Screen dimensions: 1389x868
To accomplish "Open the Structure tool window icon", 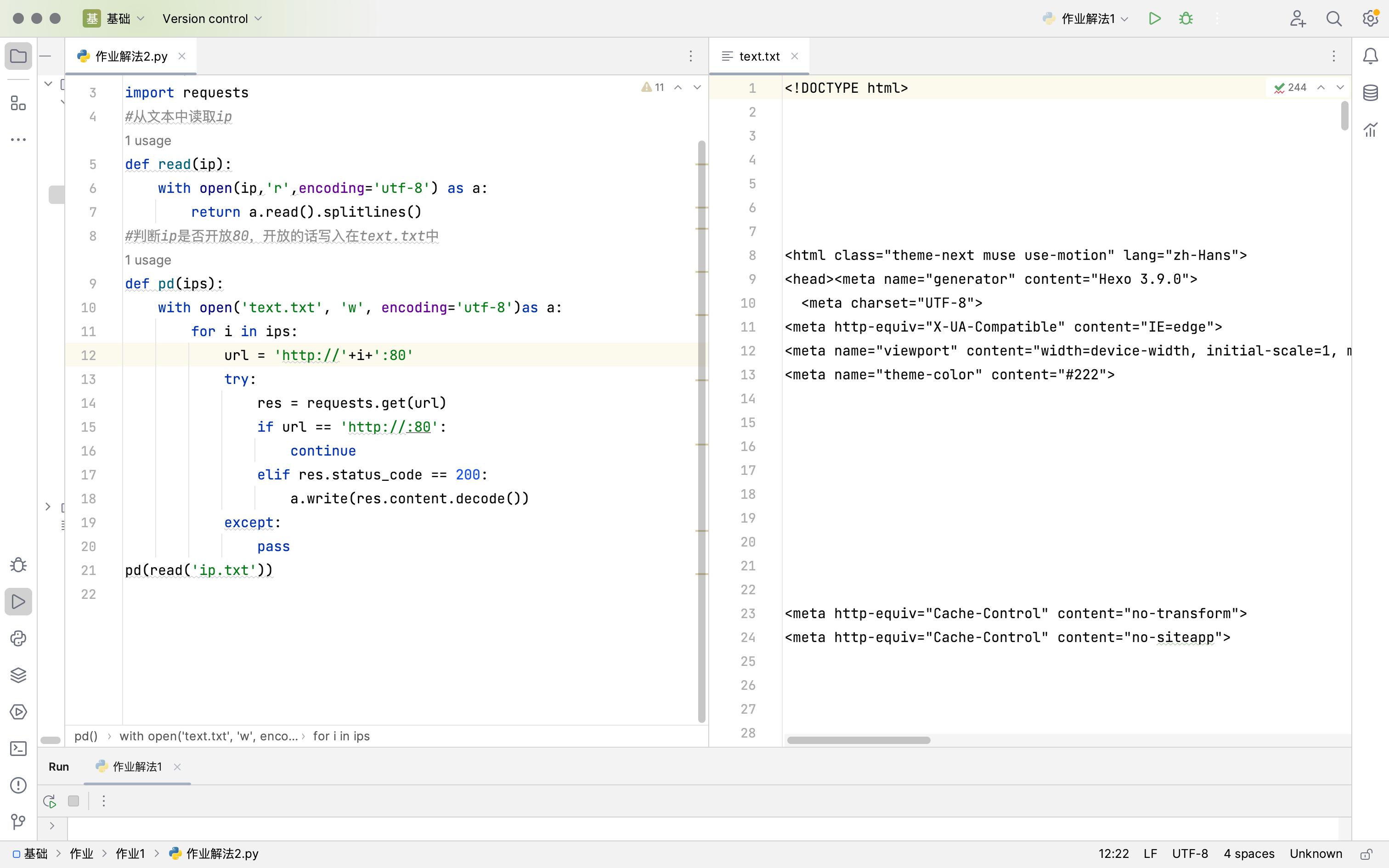I will [x=18, y=103].
